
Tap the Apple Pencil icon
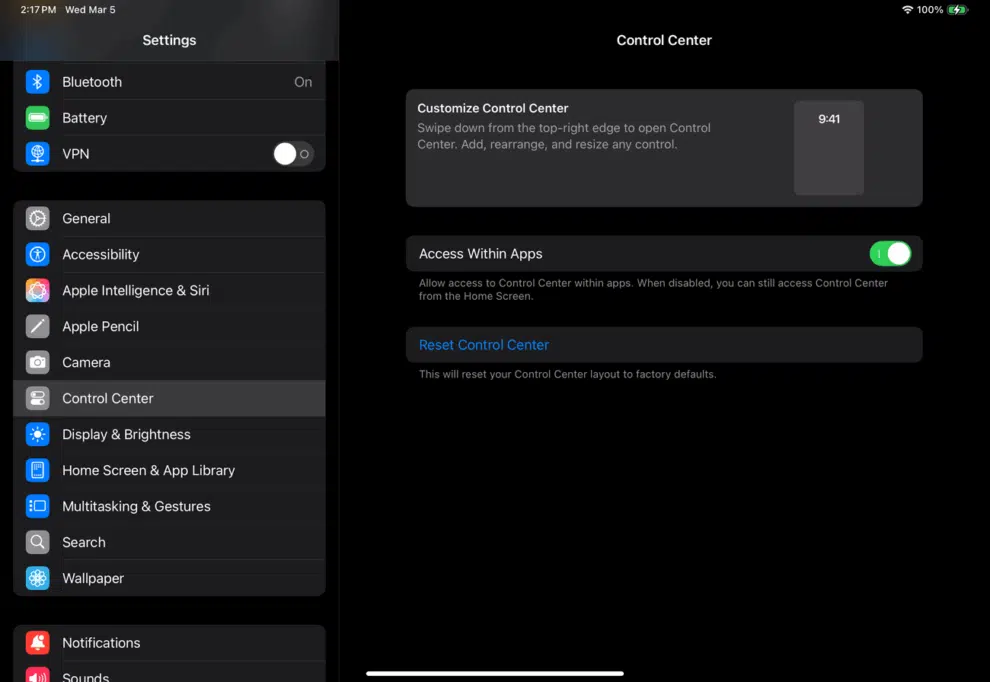click(37, 326)
